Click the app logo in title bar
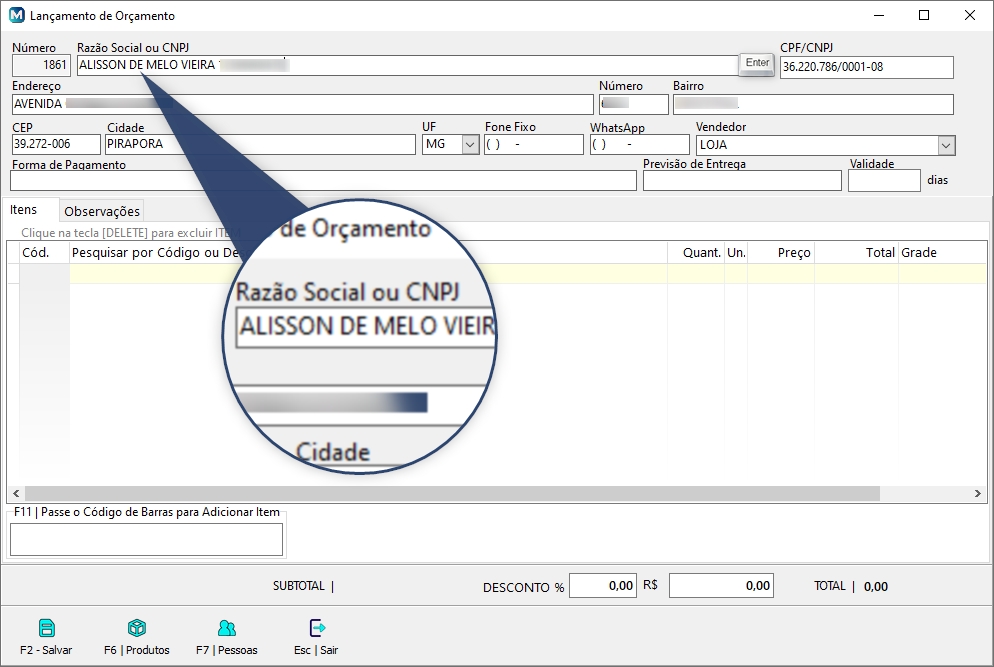The width and height of the screenshot is (994, 667). [x=16, y=16]
